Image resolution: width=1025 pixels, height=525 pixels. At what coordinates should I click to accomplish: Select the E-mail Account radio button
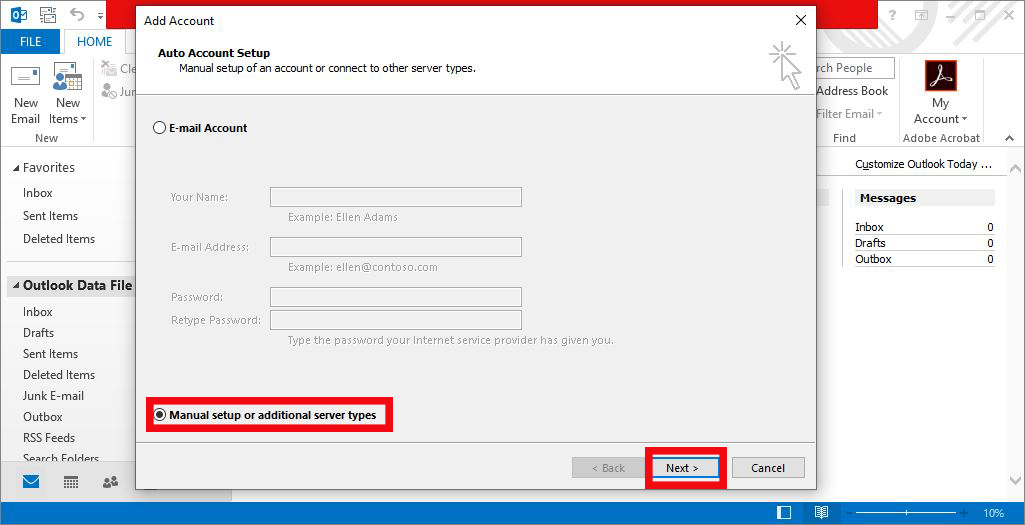coord(159,128)
